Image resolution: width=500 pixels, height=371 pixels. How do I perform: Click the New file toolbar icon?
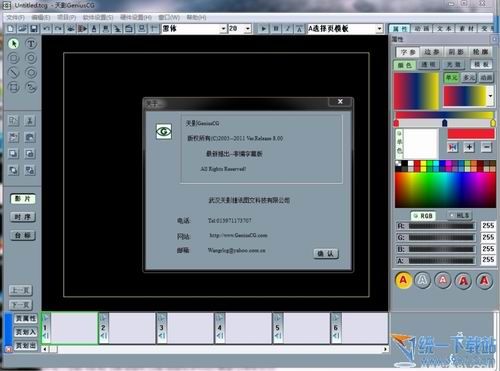11,29
